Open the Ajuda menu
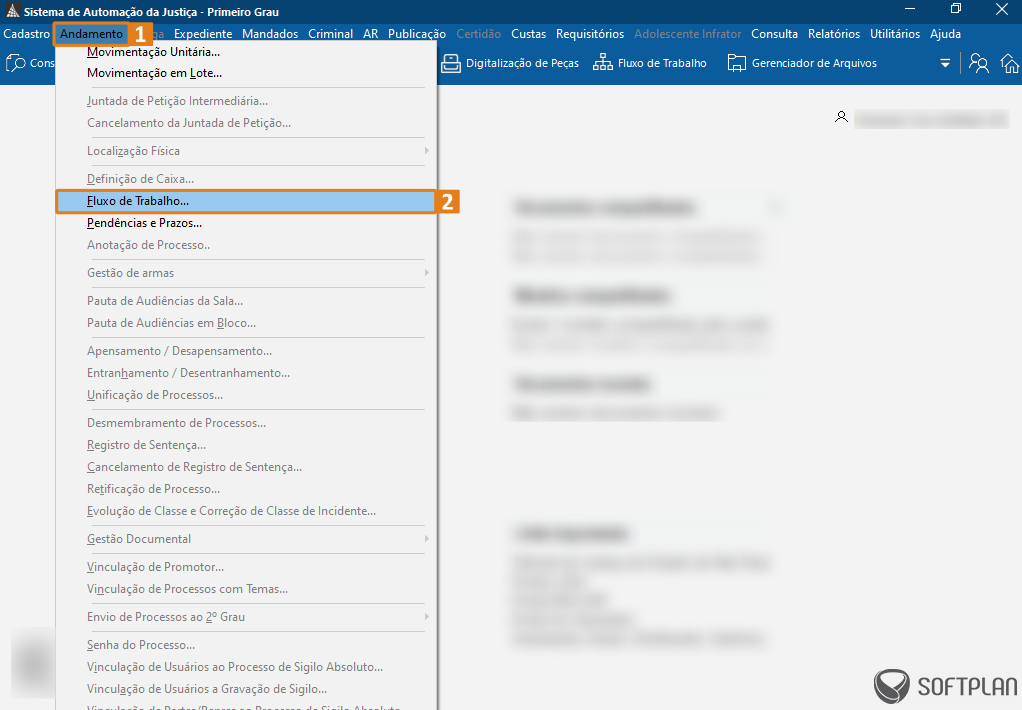The height and width of the screenshot is (710, 1022). [945, 34]
